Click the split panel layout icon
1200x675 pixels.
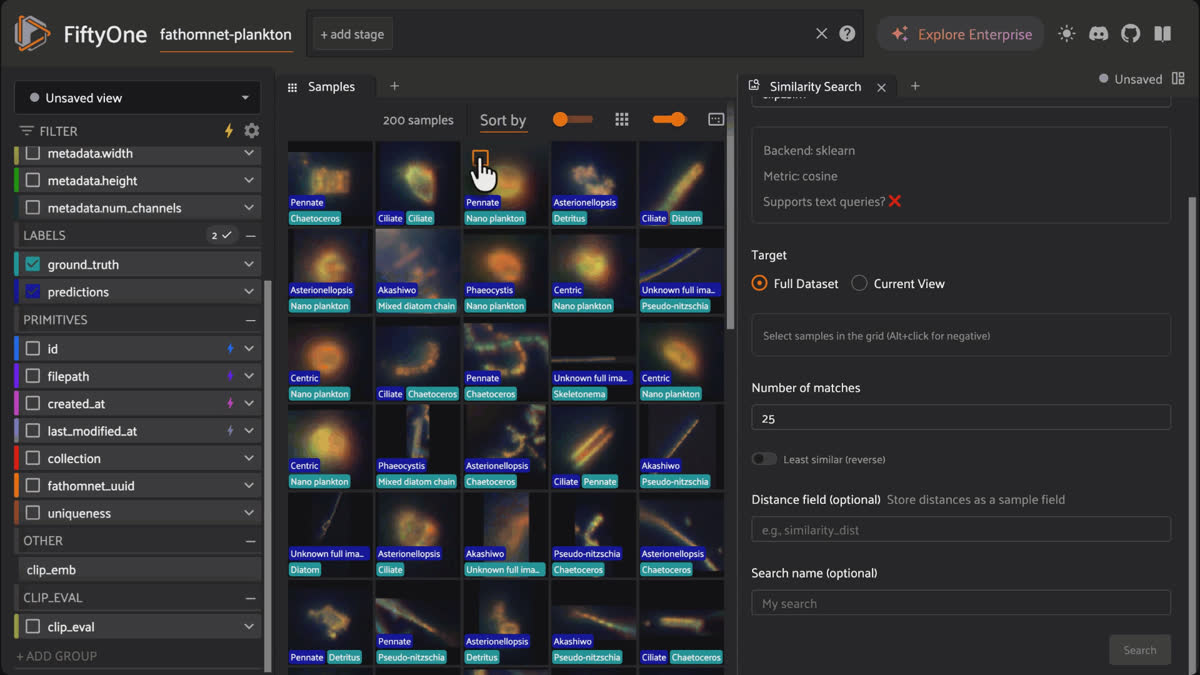click(1178, 79)
